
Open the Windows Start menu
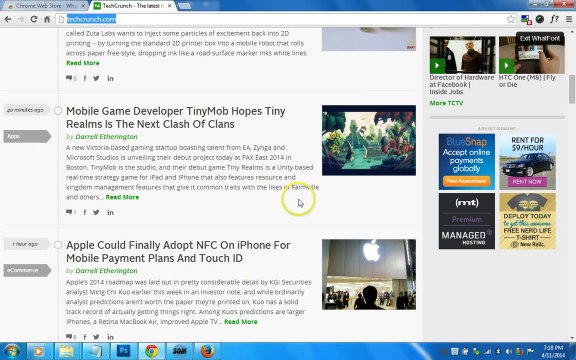pos(11,351)
